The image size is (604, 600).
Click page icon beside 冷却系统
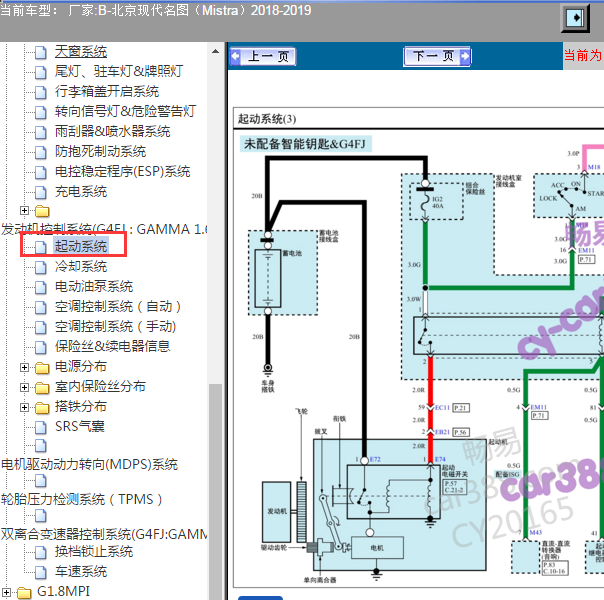tap(41, 267)
